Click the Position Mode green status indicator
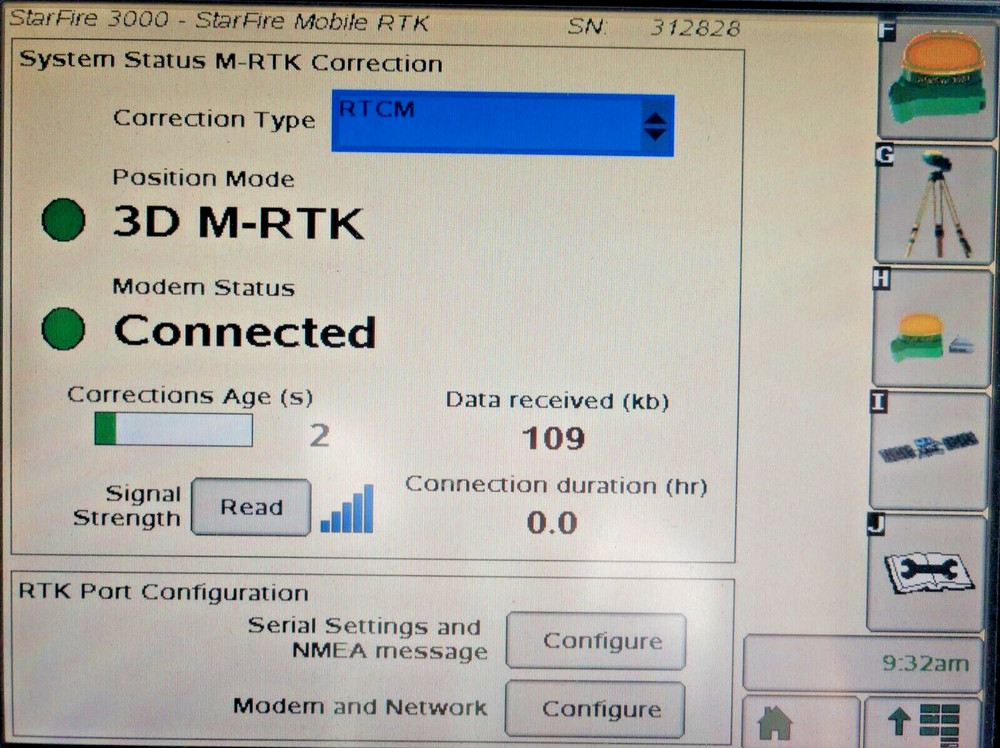The width and height of the screenshot is (1000, 748). point(62,219)
